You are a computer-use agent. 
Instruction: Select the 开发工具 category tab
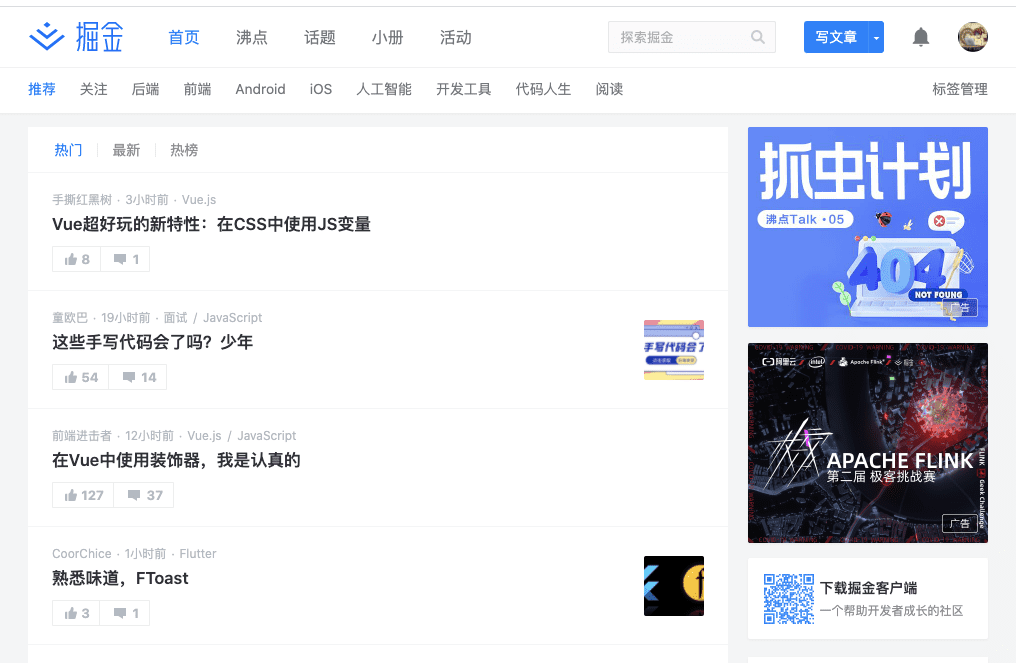pyautogui.click(x=464, y=89)
